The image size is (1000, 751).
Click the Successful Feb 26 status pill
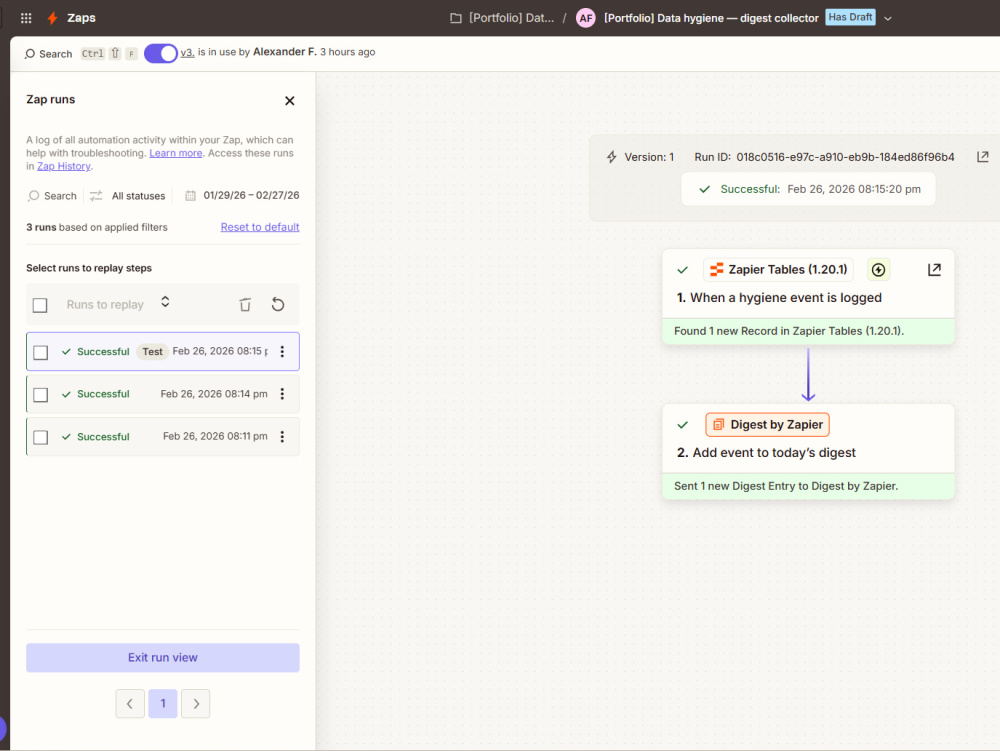click(x=808, y=189)
